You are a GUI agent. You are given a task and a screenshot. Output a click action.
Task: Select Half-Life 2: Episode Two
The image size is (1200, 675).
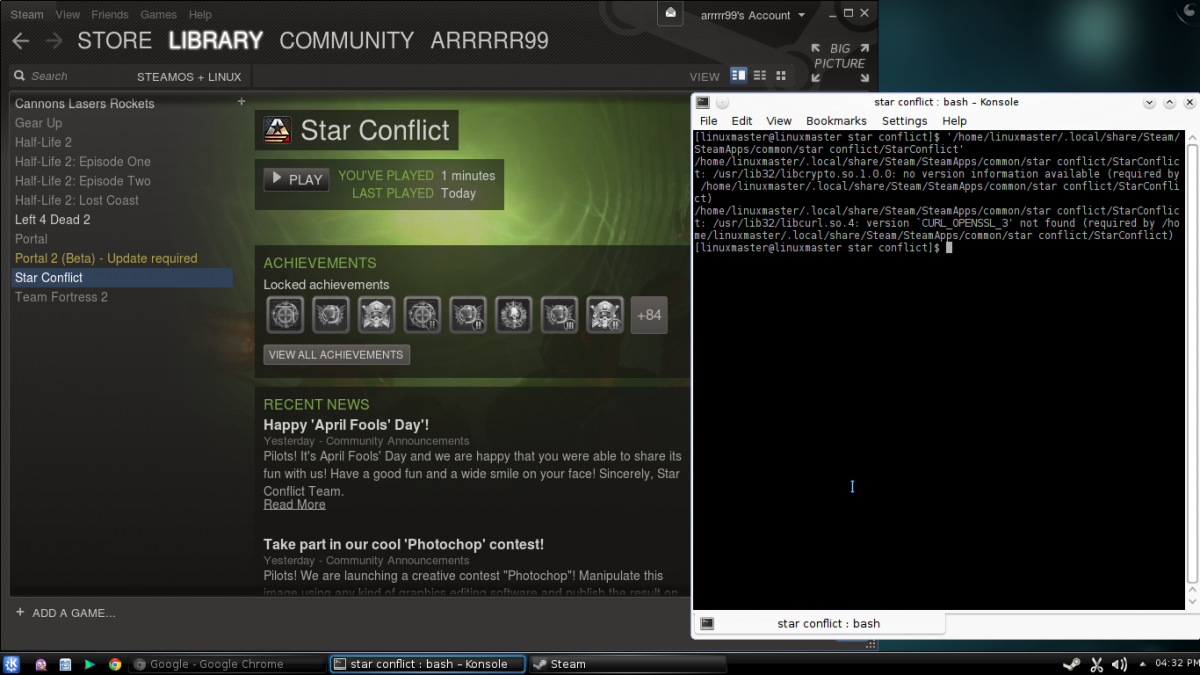[x=83, y=181]
